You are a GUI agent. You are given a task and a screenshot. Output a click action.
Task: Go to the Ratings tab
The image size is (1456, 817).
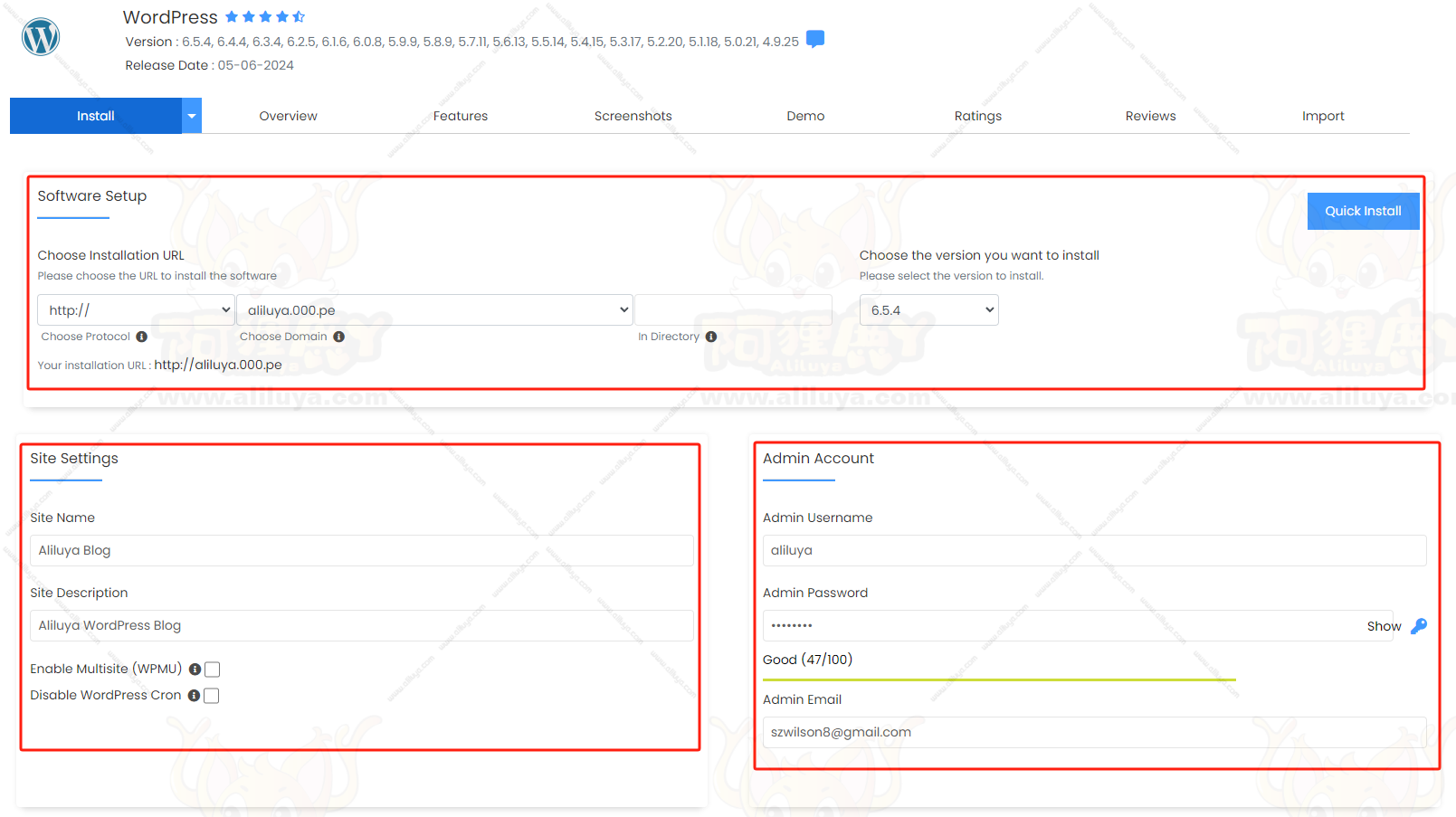pyautogui.click(x=978, y=116)
